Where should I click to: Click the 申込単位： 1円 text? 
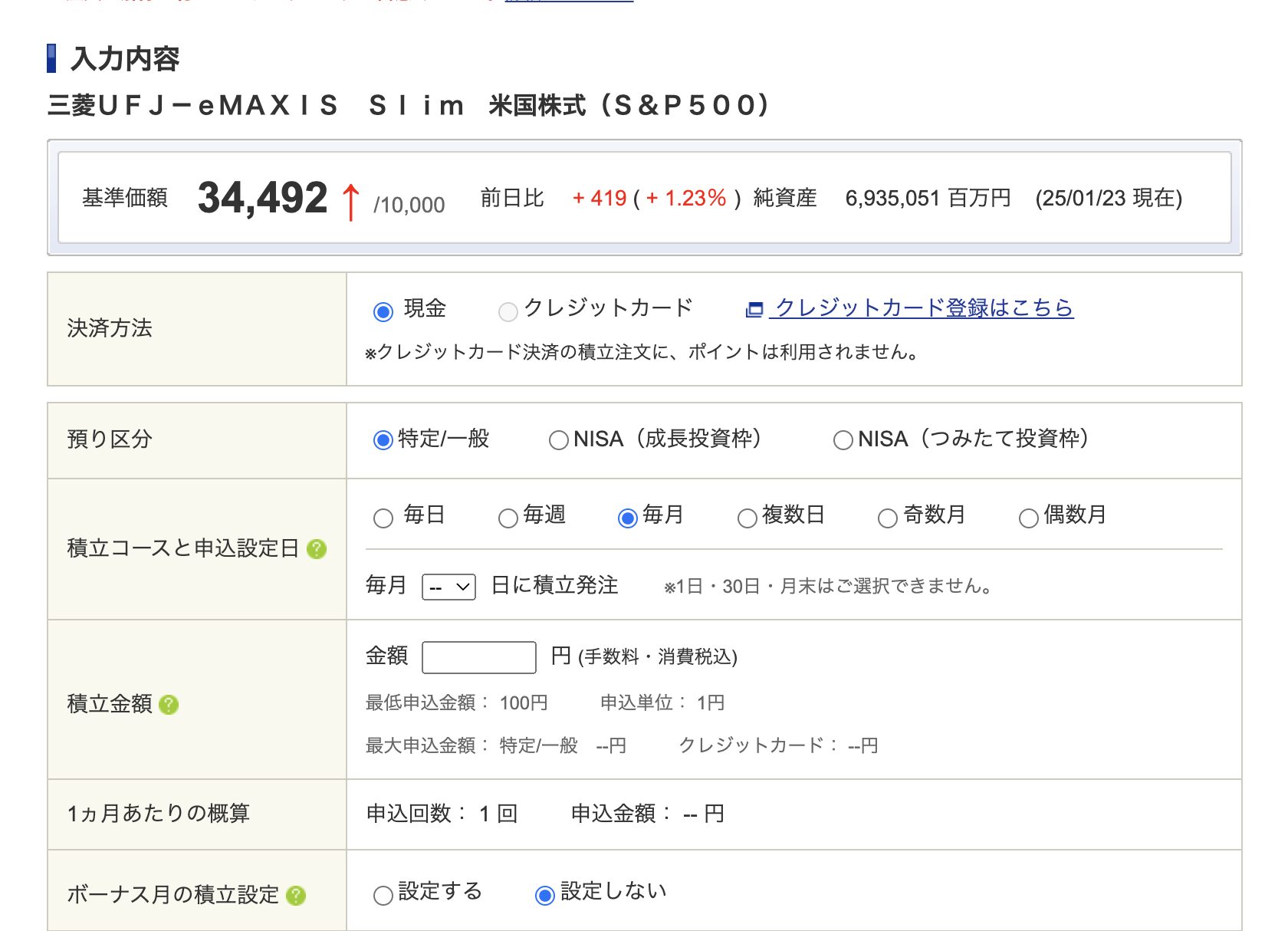pyautogui.click(x=662, y=702)
